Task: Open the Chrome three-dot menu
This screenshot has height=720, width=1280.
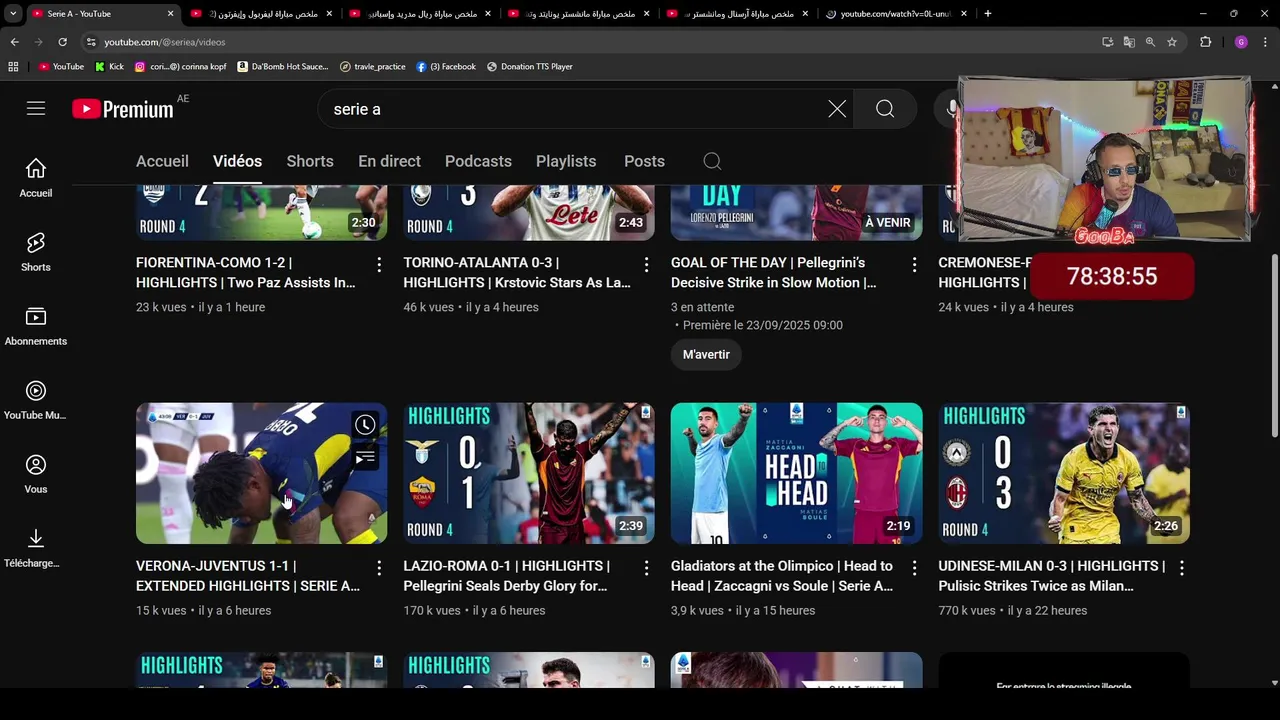Action: [x=1266, y=42]
